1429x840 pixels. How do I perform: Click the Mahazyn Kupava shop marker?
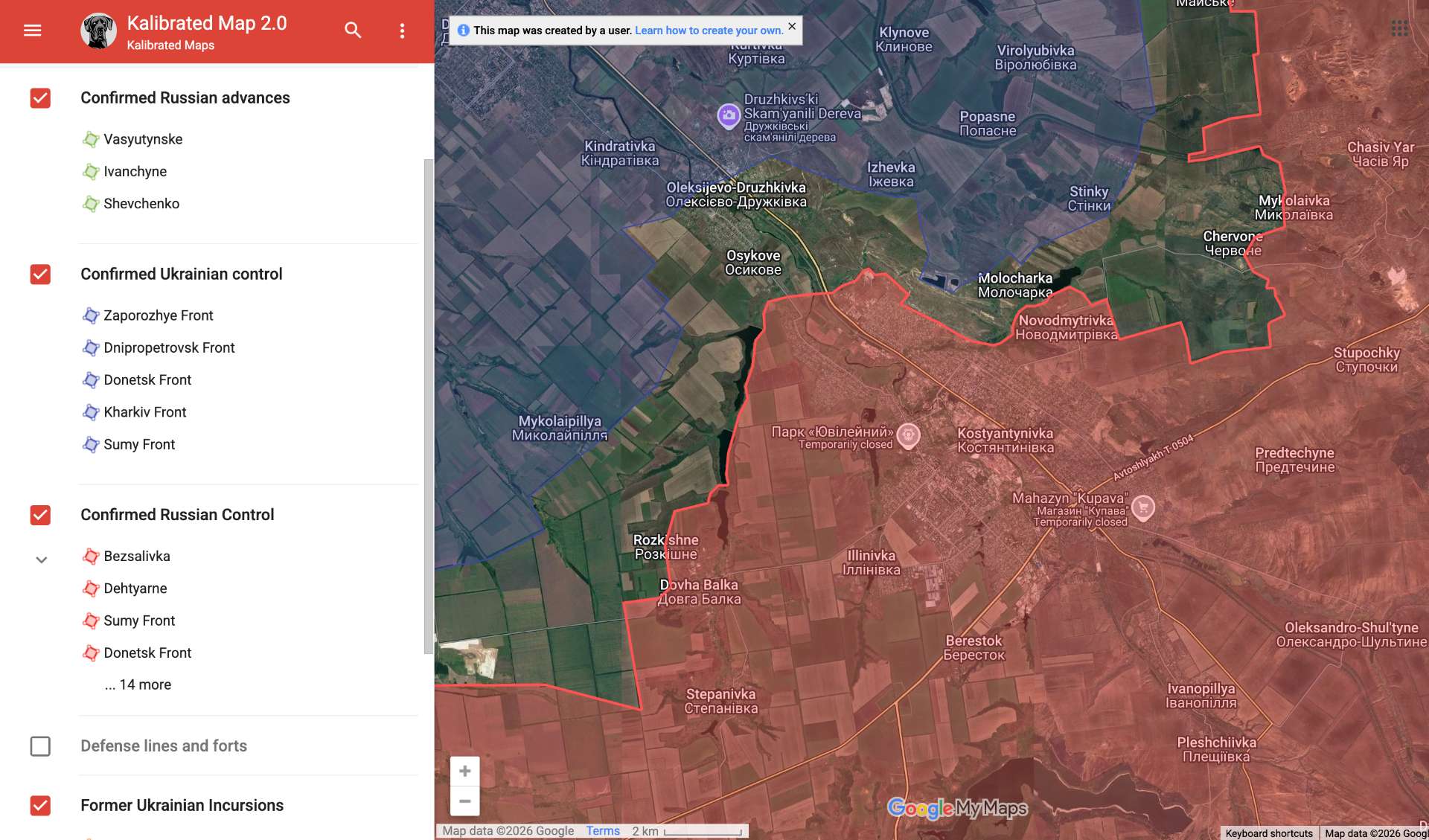(x=1143, y=507)
